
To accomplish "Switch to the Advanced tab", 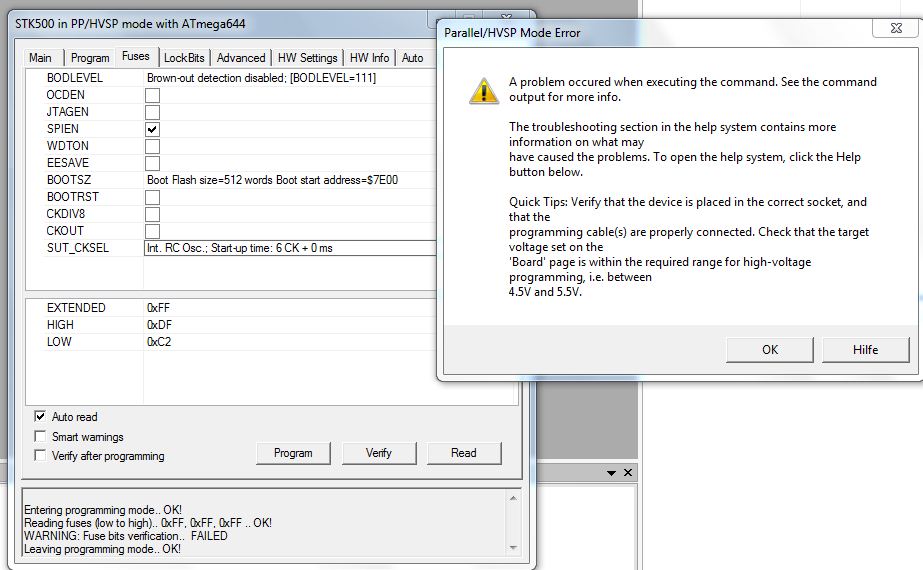I will pyautogui.click(x=241, y=58).
